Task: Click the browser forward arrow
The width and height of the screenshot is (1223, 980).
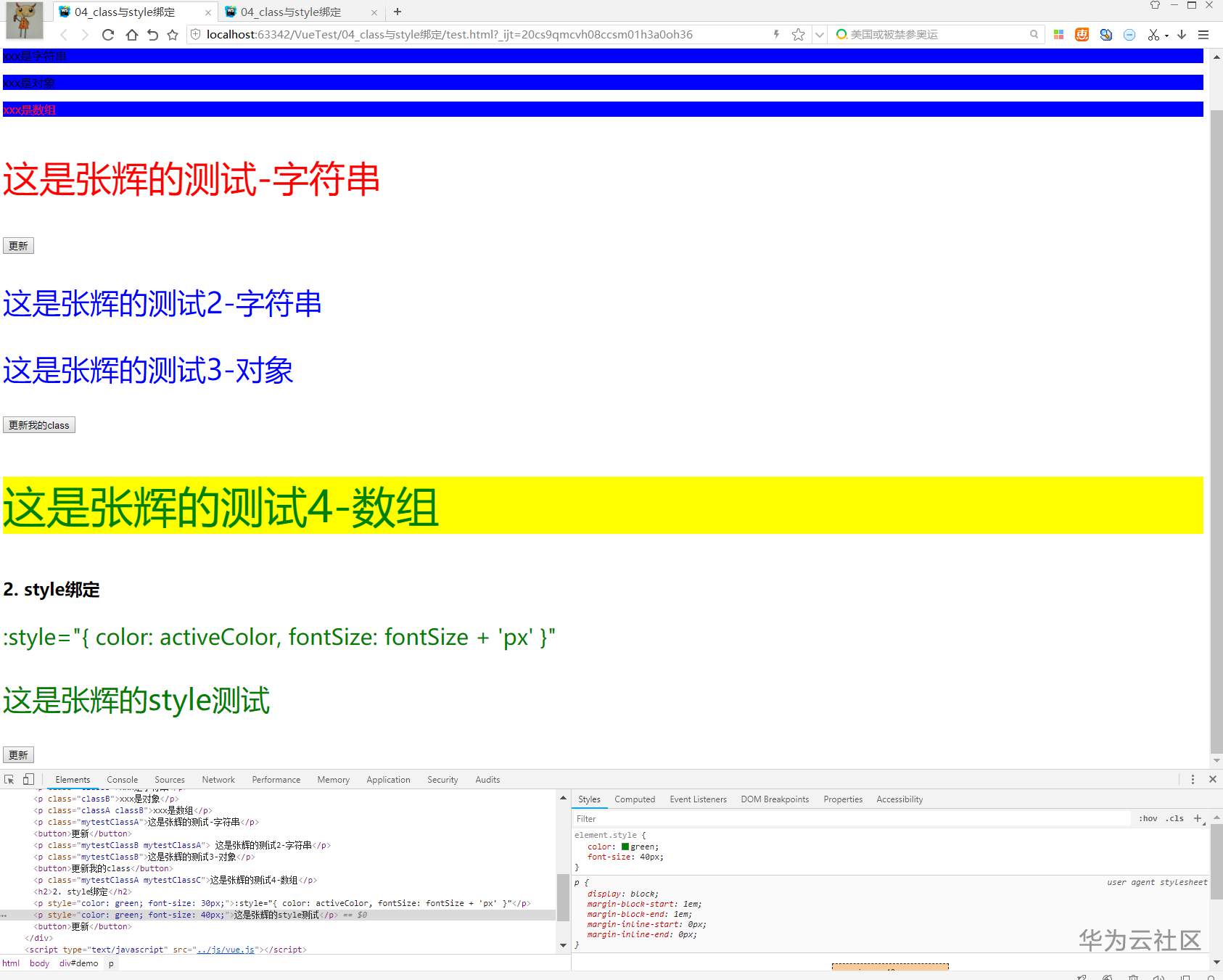Action: [85, 35]
